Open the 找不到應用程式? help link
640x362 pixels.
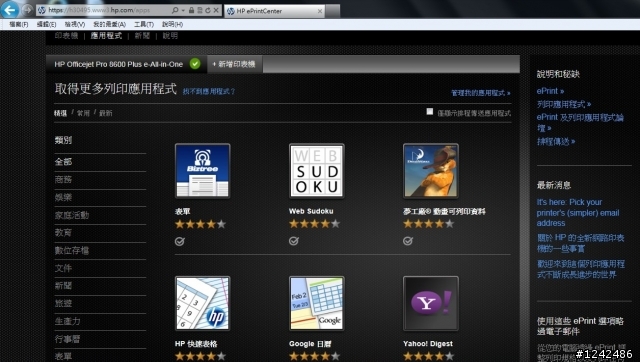209,91
